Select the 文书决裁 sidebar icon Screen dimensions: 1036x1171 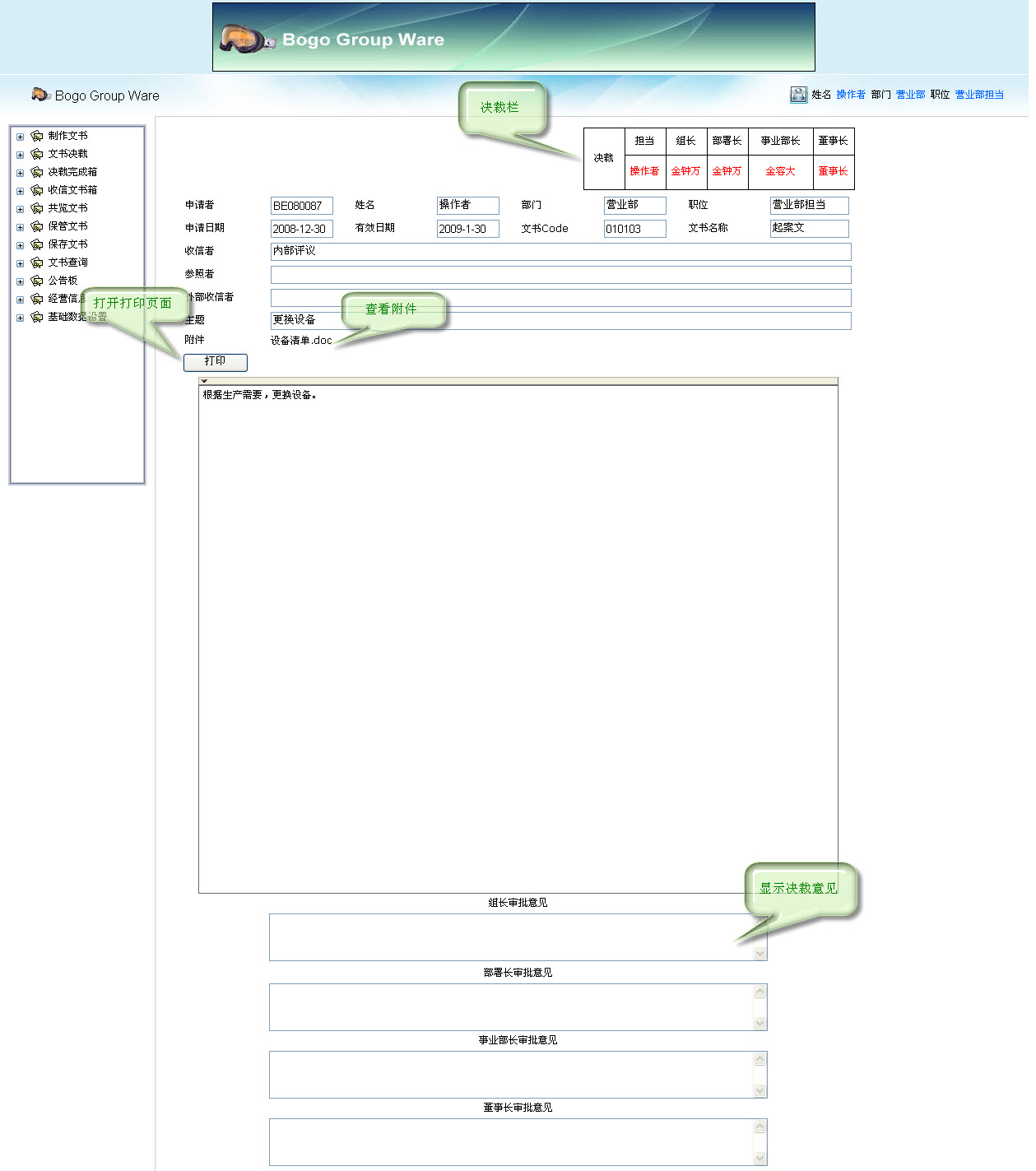37,154
